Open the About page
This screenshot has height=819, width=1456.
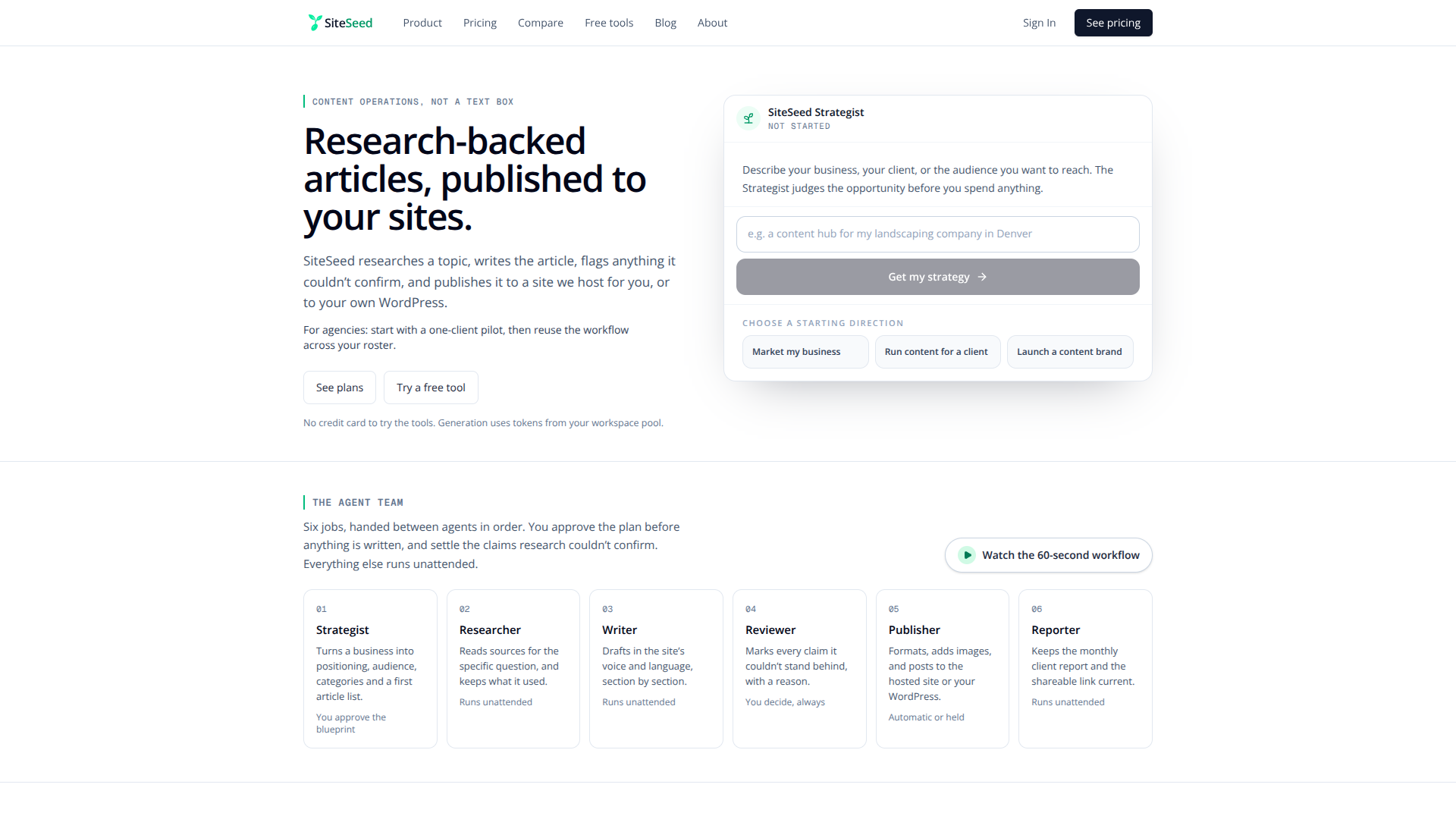pos(712,23)
